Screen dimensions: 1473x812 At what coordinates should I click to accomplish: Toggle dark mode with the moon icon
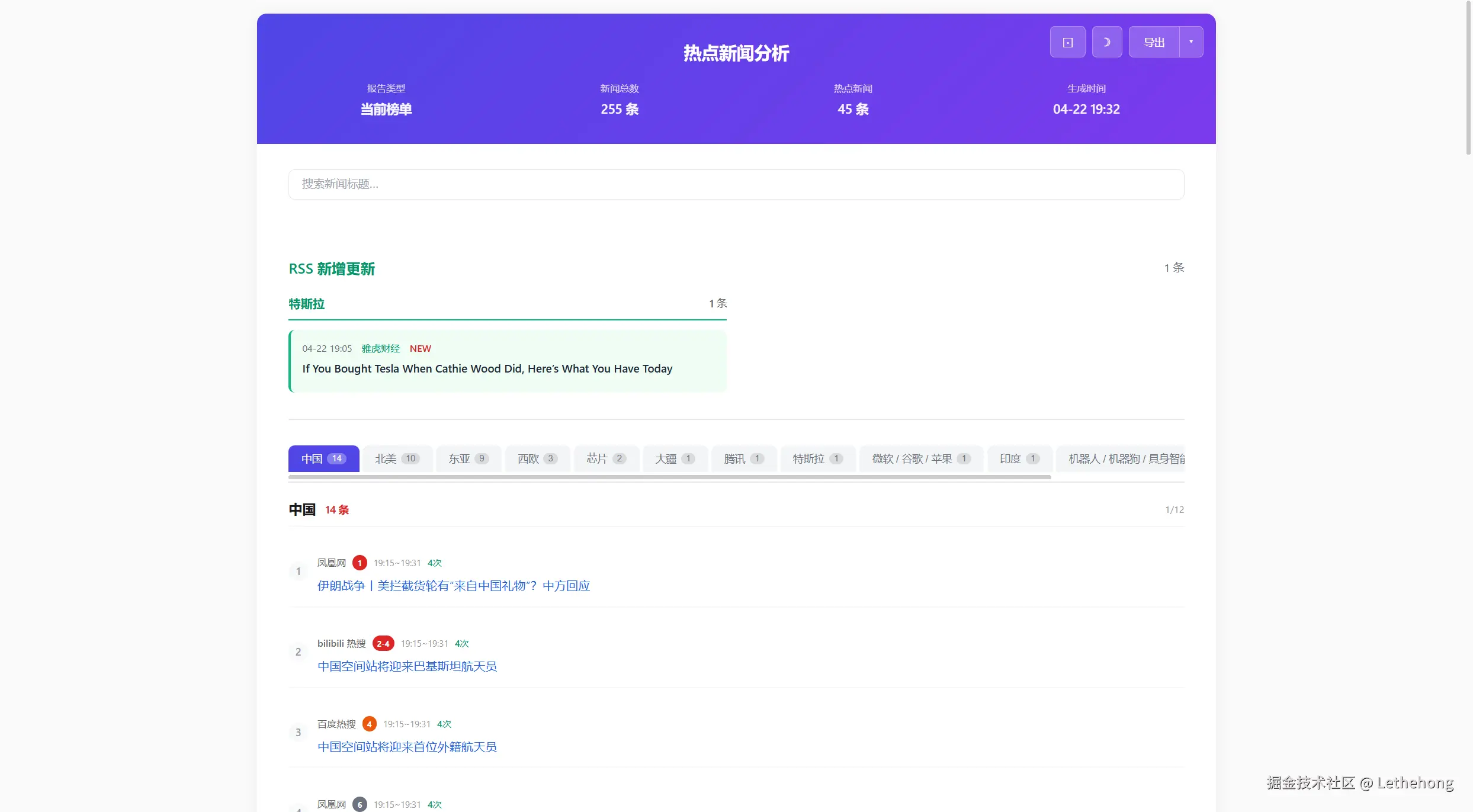[x=1106, y=42]
